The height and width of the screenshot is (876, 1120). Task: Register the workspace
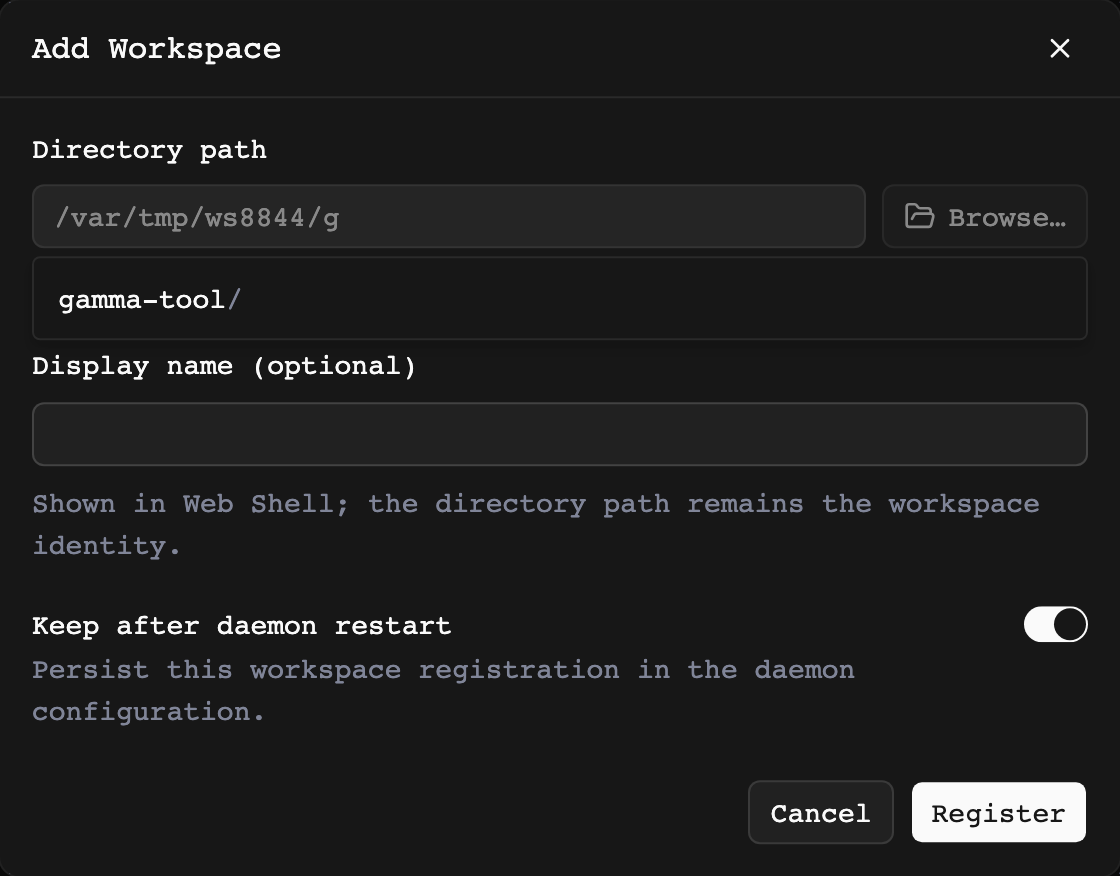pyautogui.click(x=999, y=812)
